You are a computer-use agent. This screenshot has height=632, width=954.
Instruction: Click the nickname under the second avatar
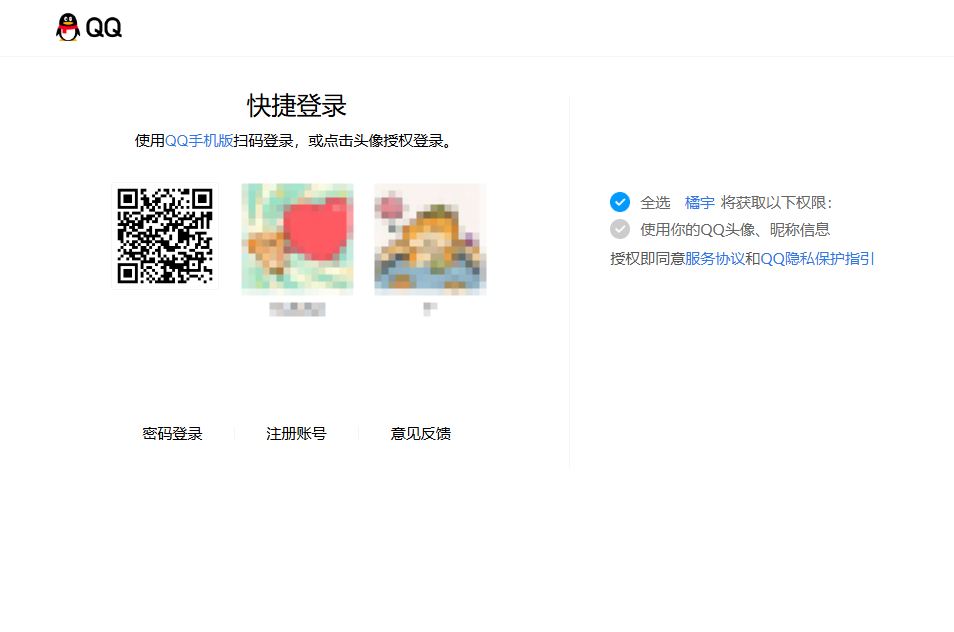pos(429,309)
